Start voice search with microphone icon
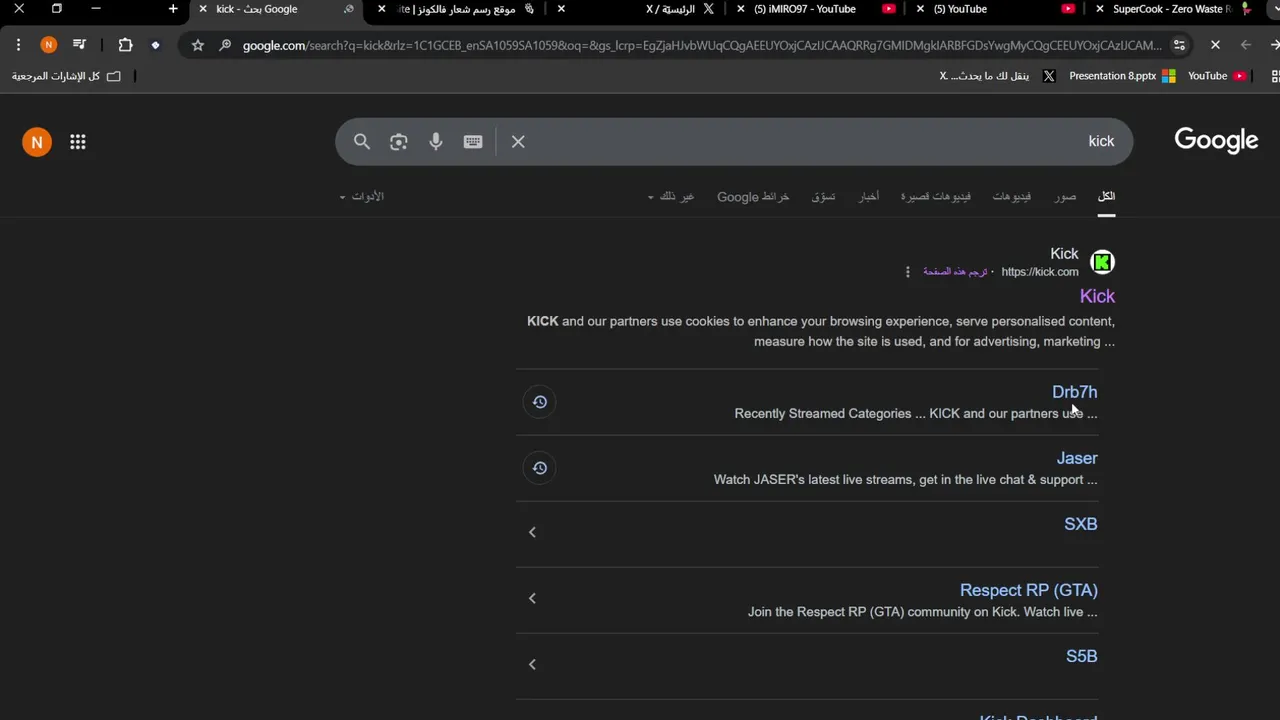Viewport: 1280px width, 720px height. [436, 142]
